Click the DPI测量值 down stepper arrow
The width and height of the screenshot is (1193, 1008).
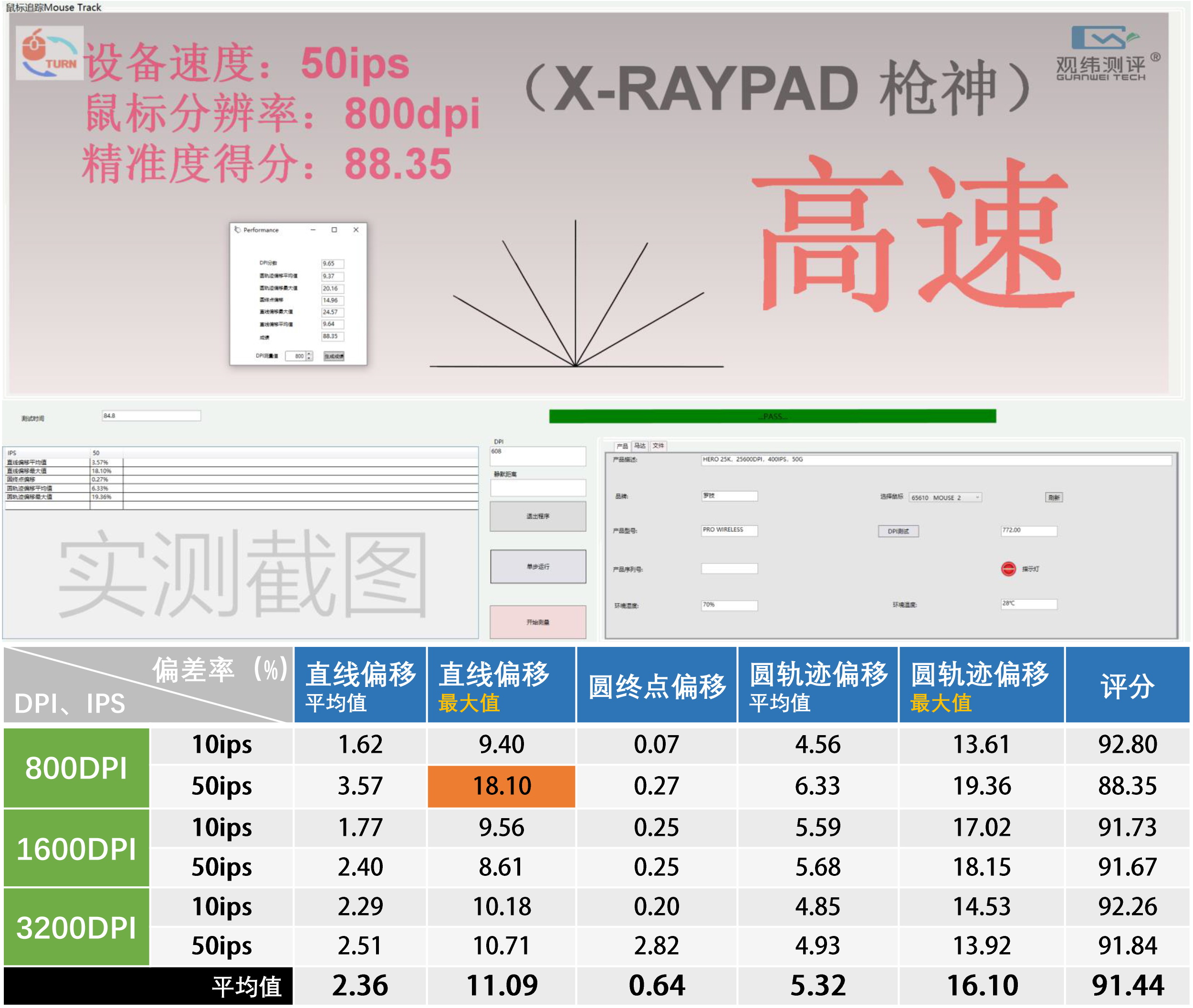(x=309, y=358)
